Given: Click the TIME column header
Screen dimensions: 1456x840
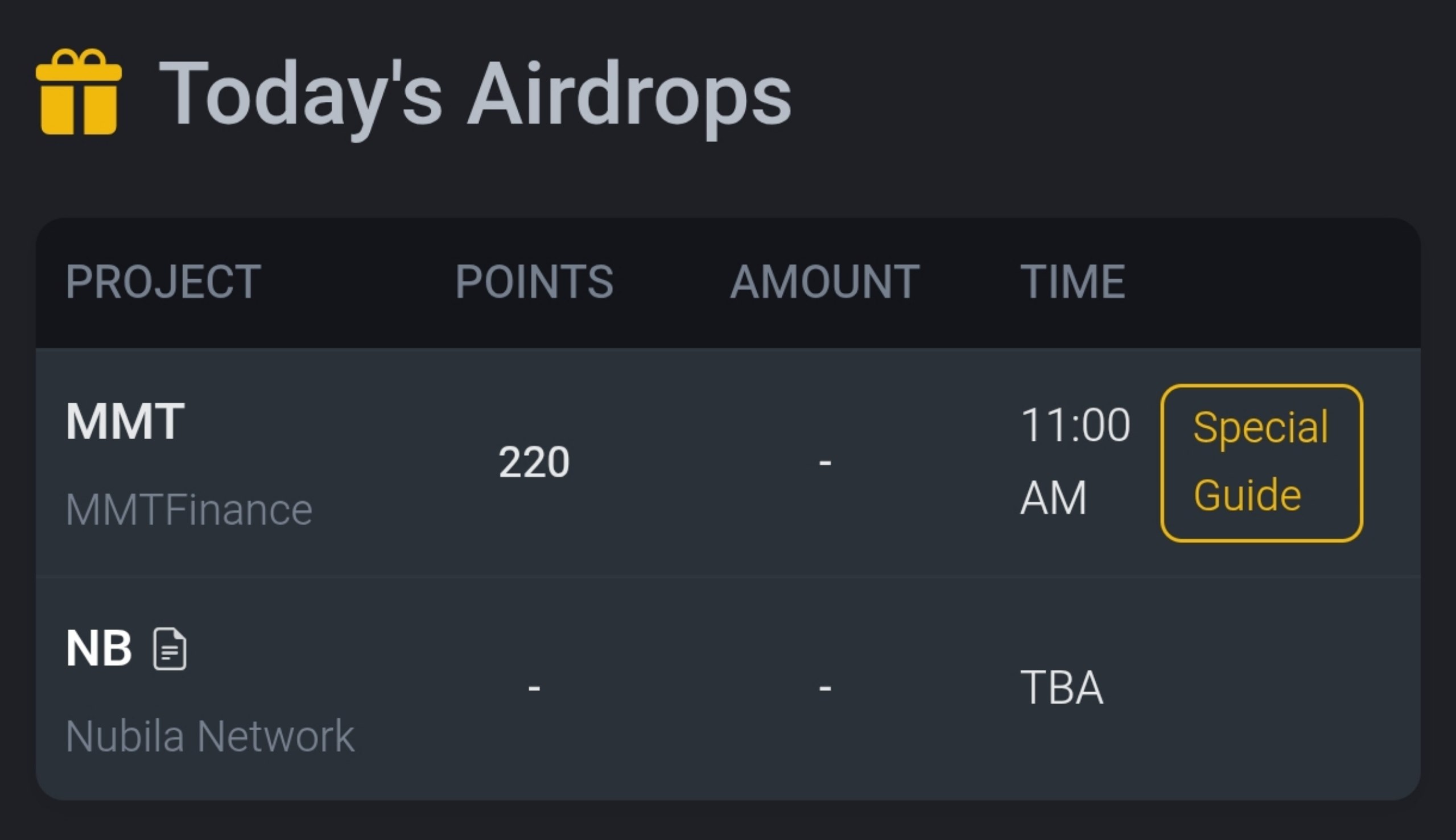Looking at the screenshot, I should click(1073, 282).
